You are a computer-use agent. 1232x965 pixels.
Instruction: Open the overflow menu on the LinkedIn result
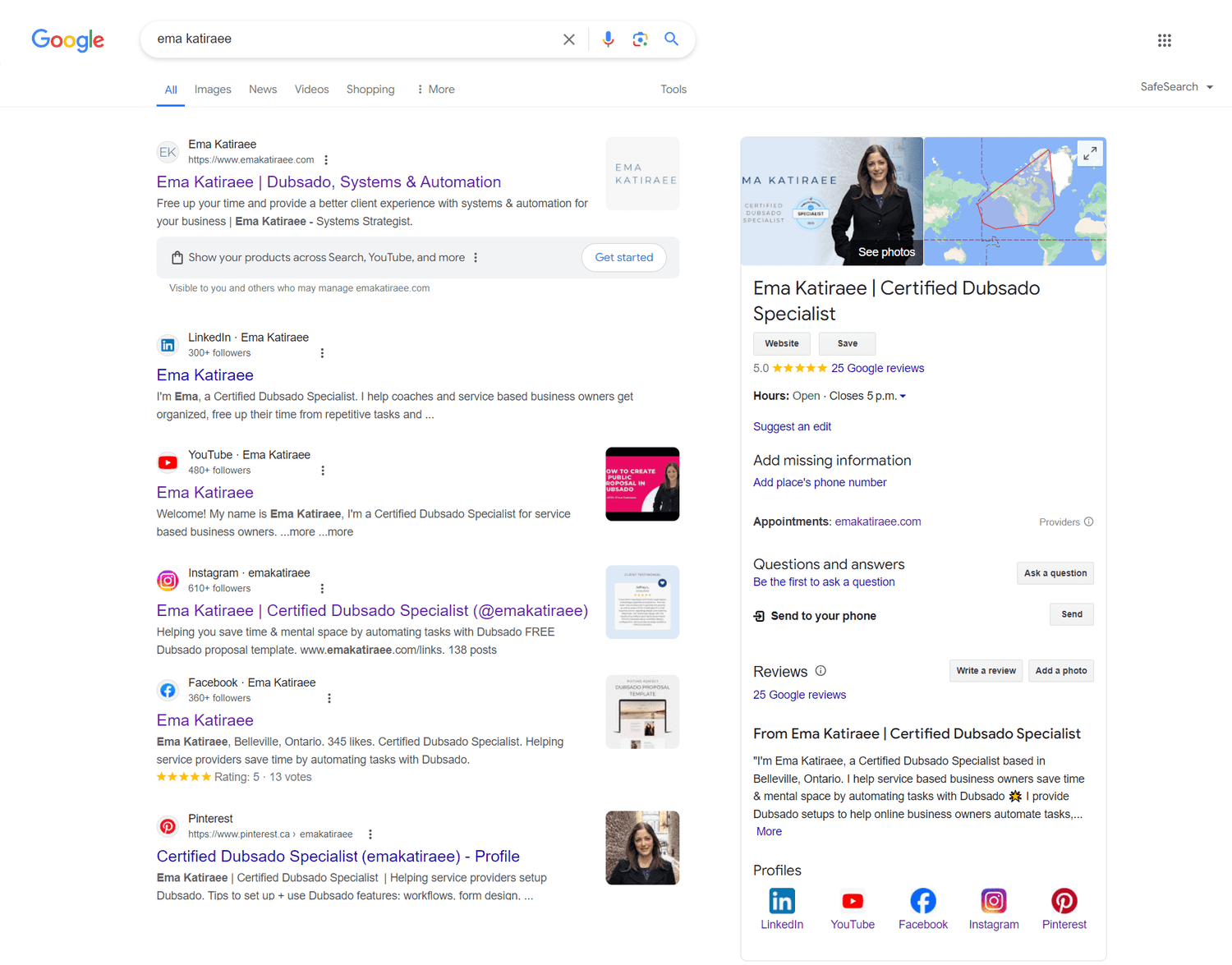coord(322,352)
